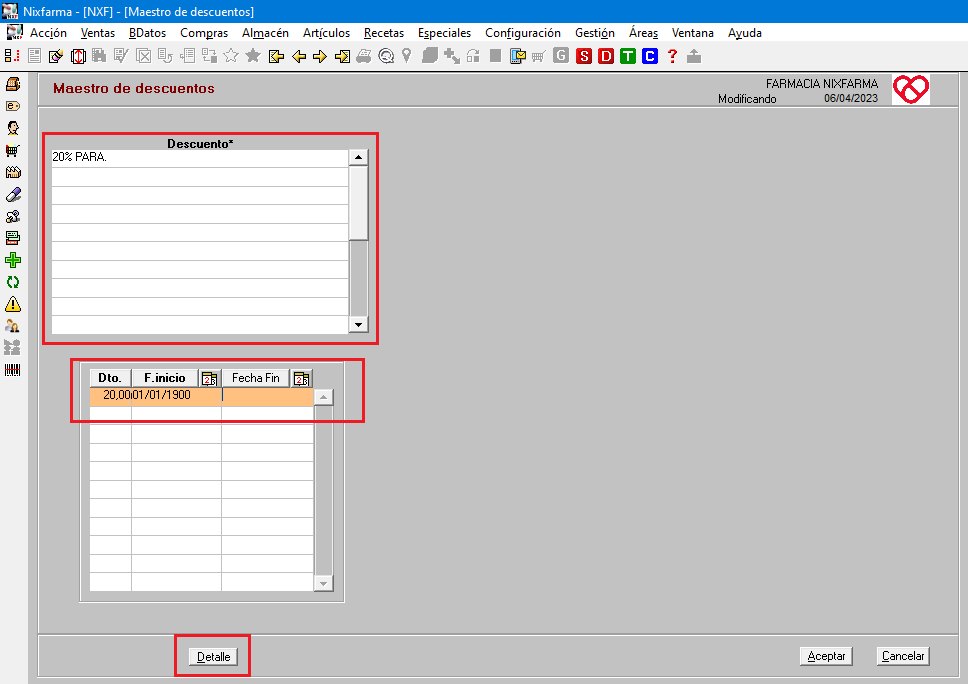Viewport: 968px width, 684px height.
Task: Click the red D toolbar button
Action: point(606,56)
